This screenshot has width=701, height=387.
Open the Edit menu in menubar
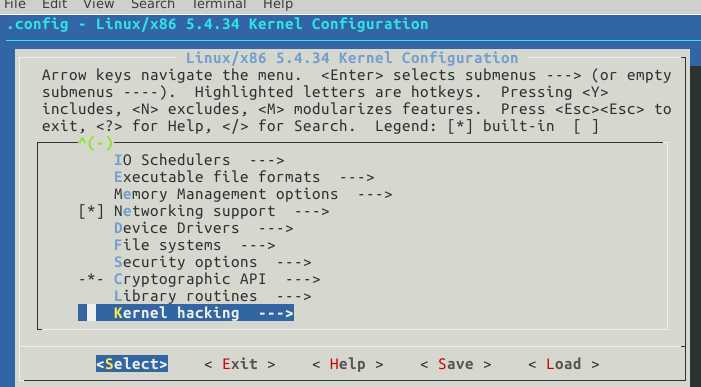coord(55,4)
